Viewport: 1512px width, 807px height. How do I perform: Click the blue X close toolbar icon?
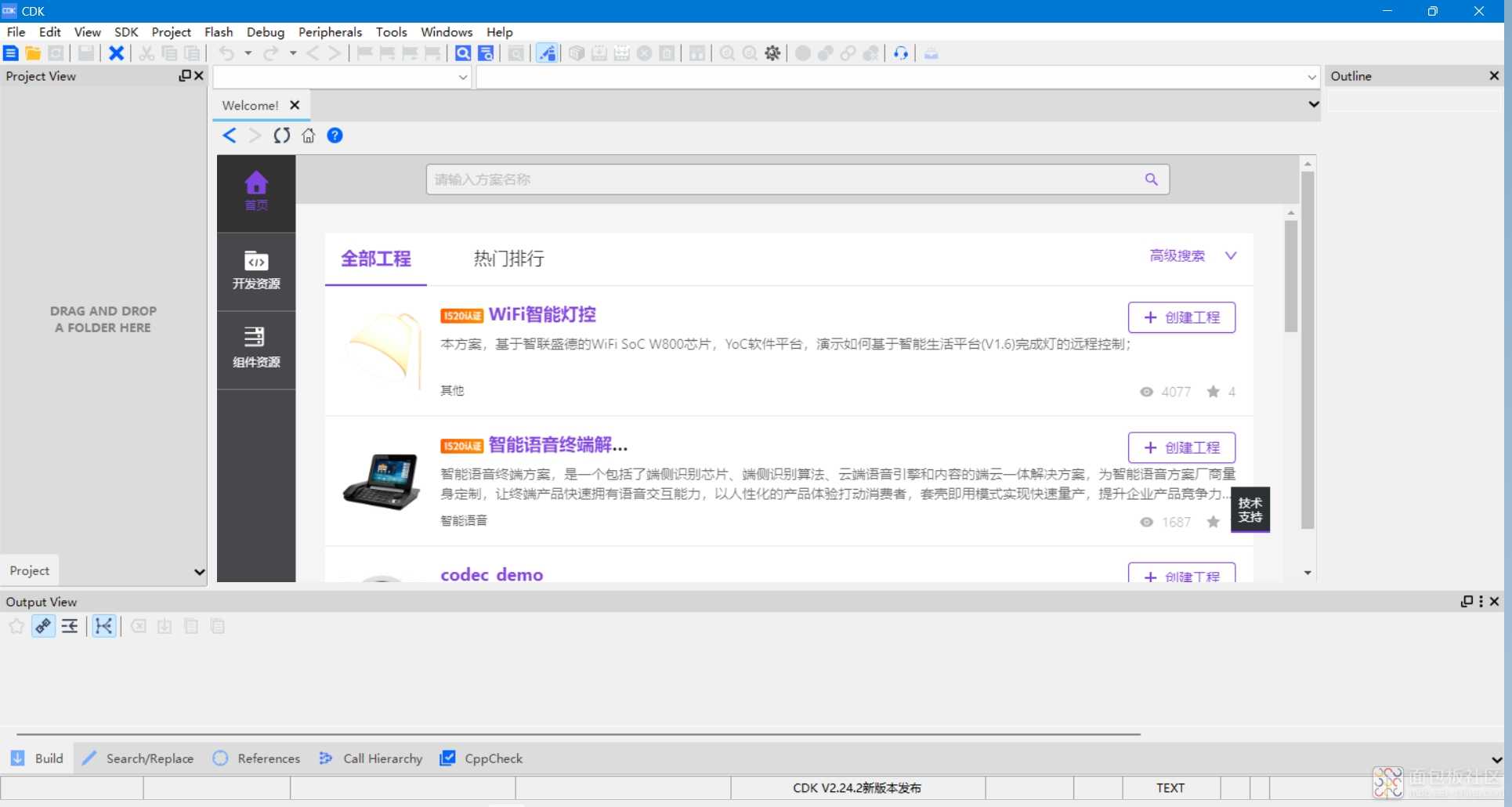(x=117, y=53)
